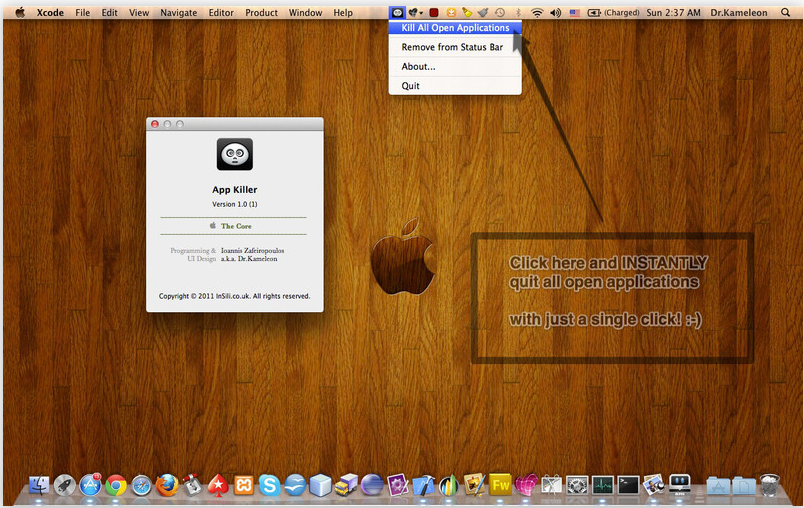Click the Bluetooth status icon
The height and width of the screenshot is (508, 804).
coord(518,13)
